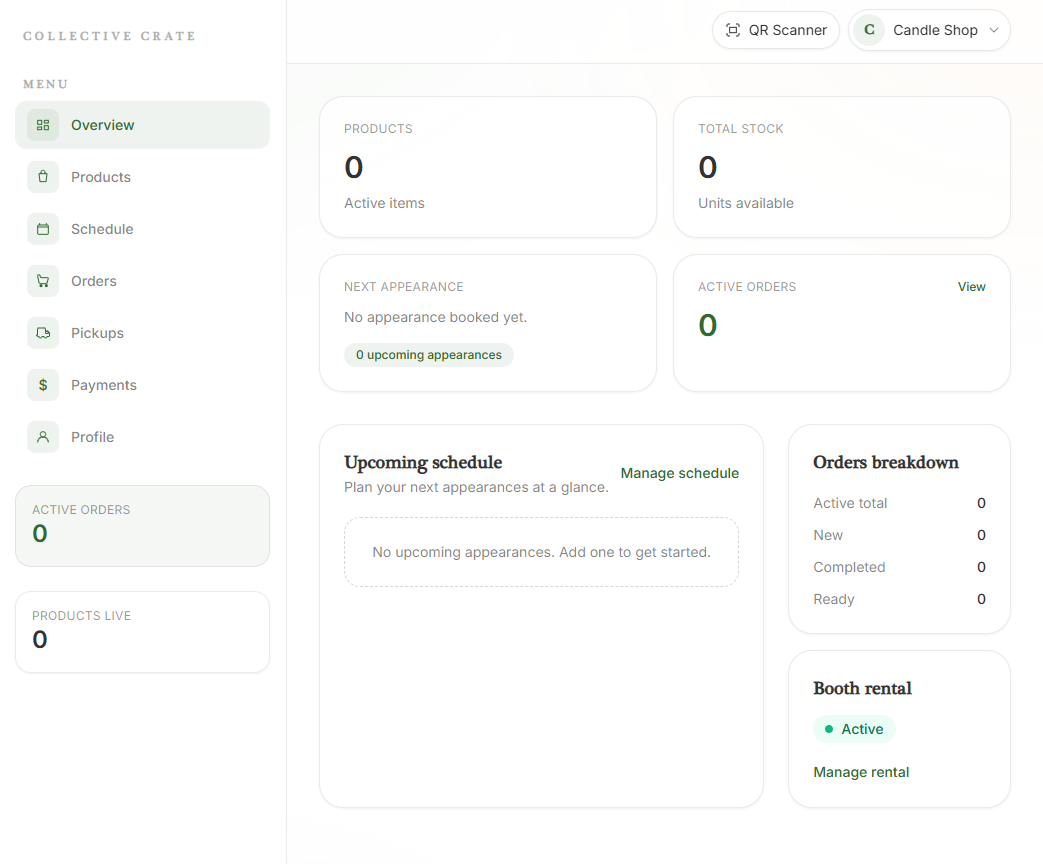
Task: Open the Candle Shop account dropdown
Action: point(928,30)
